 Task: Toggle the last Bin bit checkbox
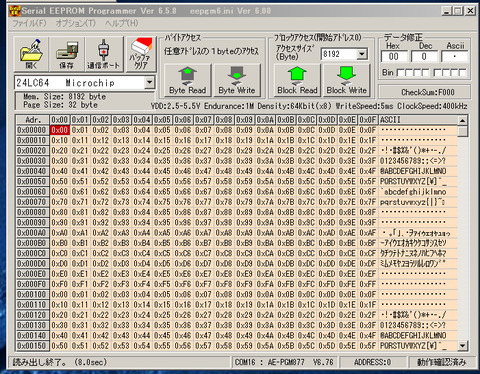[462, 73]
